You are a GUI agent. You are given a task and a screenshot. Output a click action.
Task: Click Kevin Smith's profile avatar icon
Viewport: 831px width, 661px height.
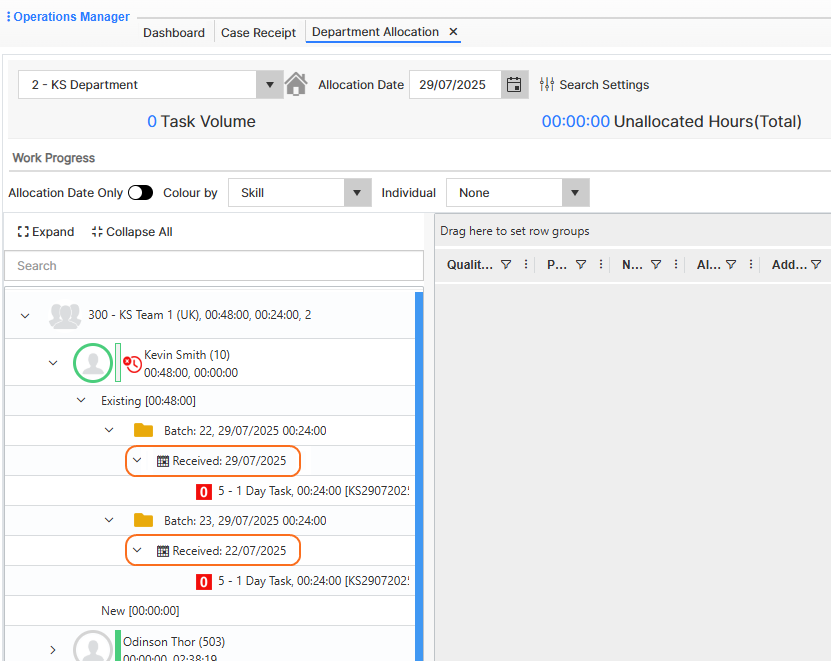pos(93,362)
